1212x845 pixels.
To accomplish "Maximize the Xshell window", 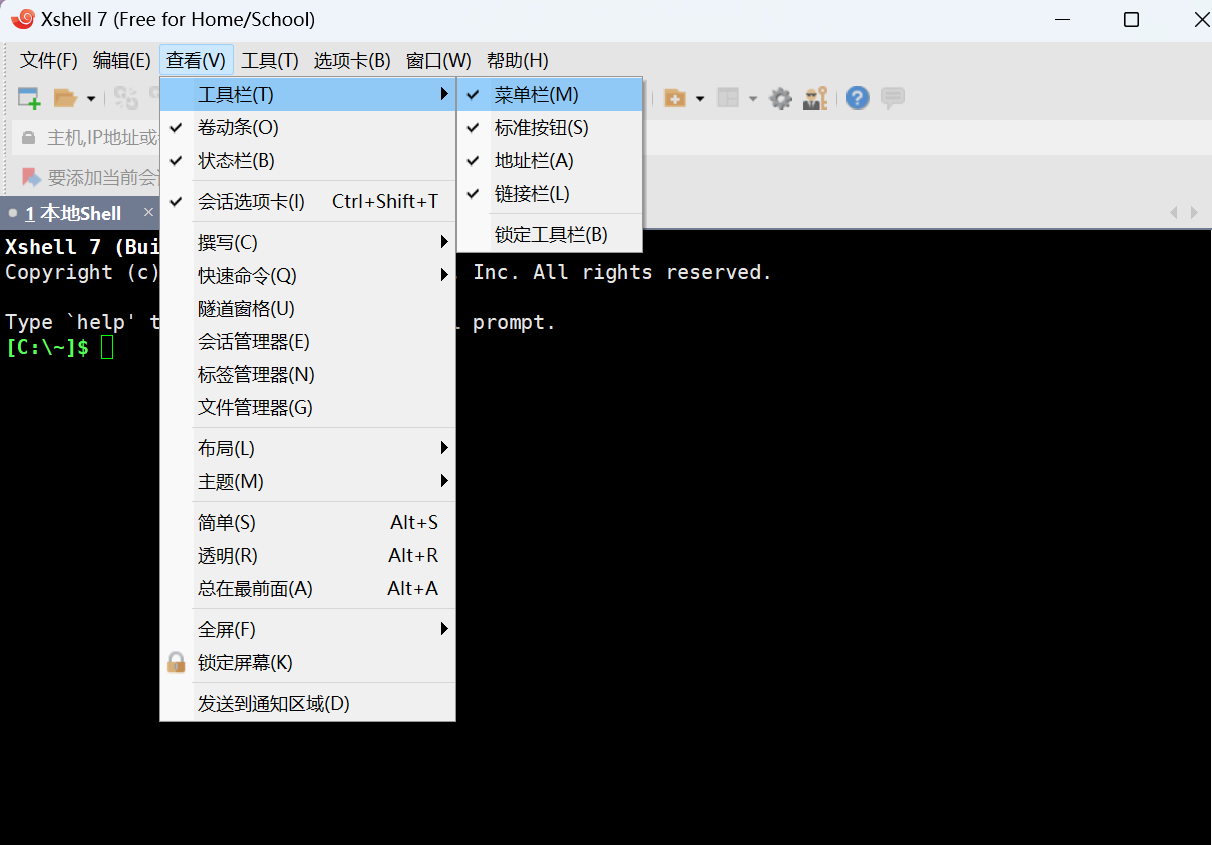I will 1131,19.
